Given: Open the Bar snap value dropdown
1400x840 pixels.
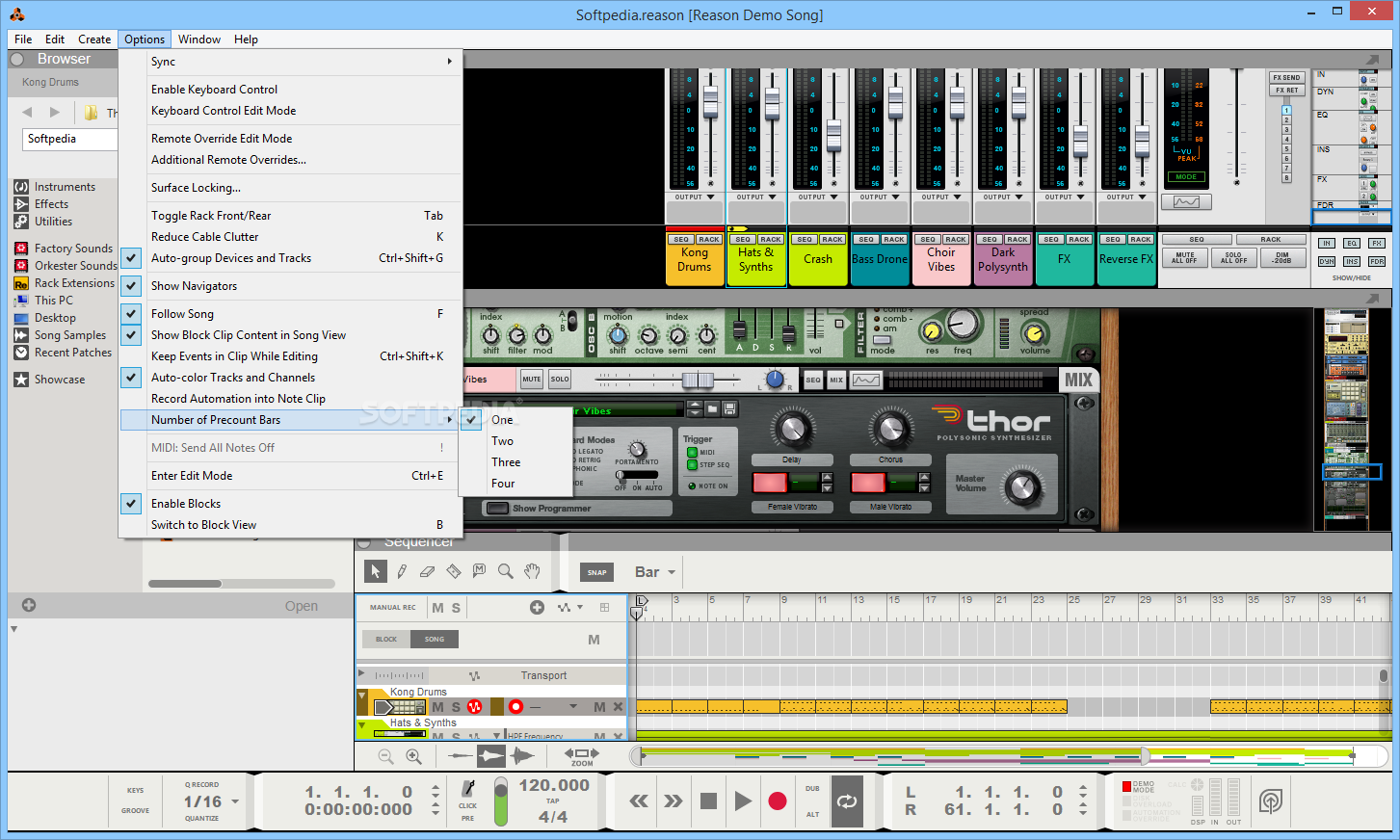Looking at the screenshot, I should click(655, 572).
